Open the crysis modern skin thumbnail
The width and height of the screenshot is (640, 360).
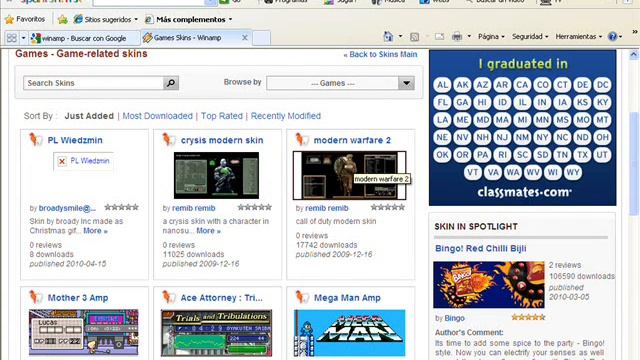click(216, 176)
